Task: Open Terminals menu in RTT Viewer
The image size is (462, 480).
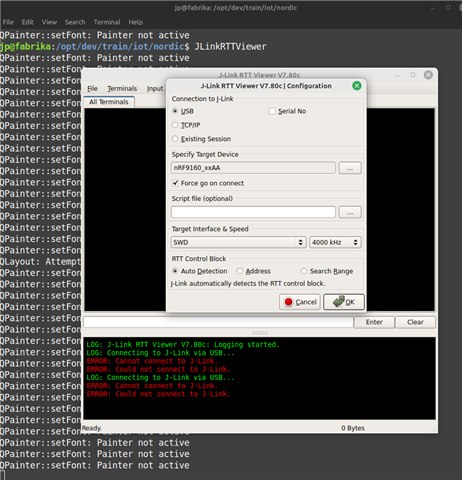Action: pyautogui.click(x=122, y=88)
